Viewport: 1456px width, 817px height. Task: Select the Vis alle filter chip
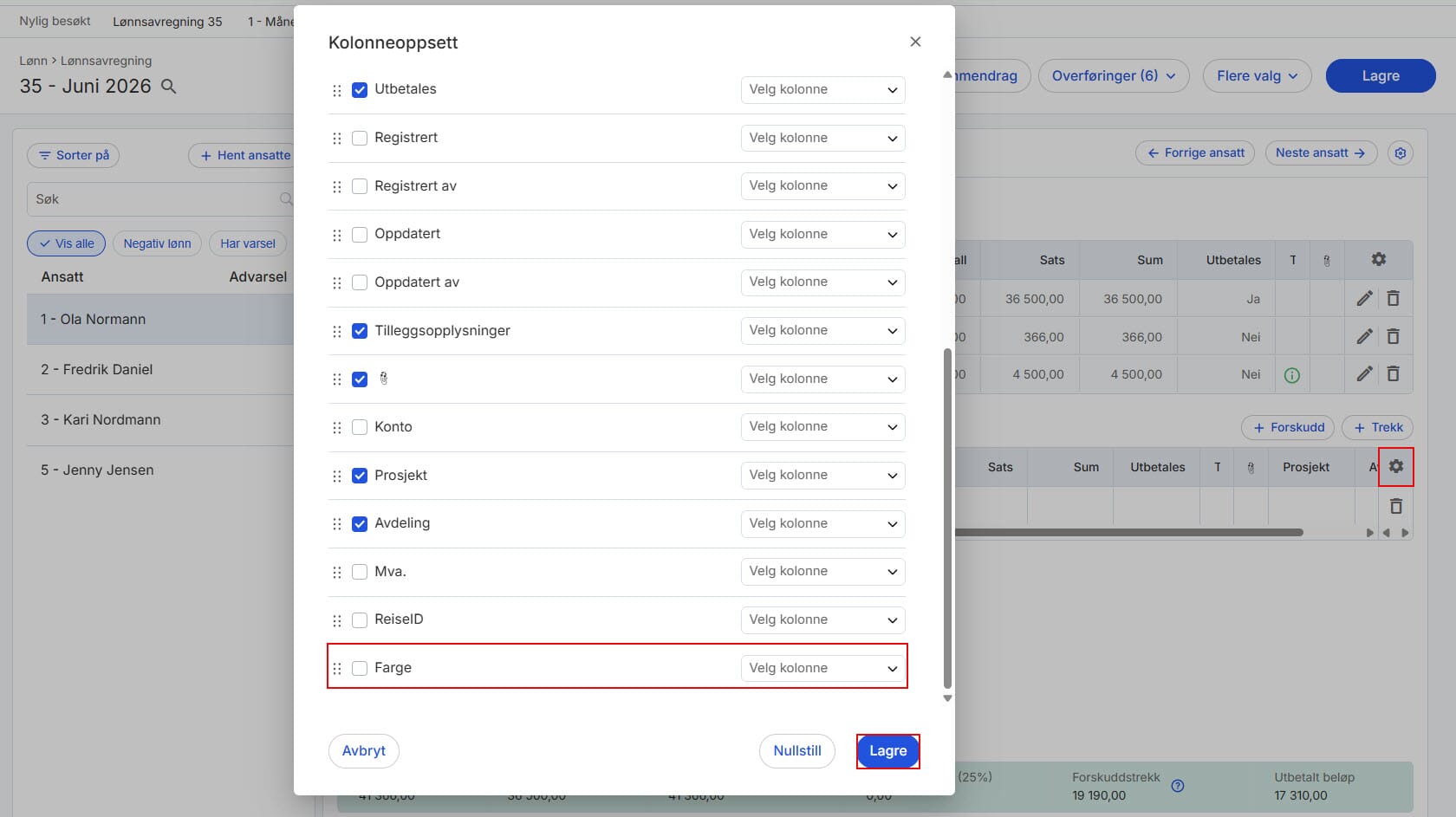coord(66,243)
